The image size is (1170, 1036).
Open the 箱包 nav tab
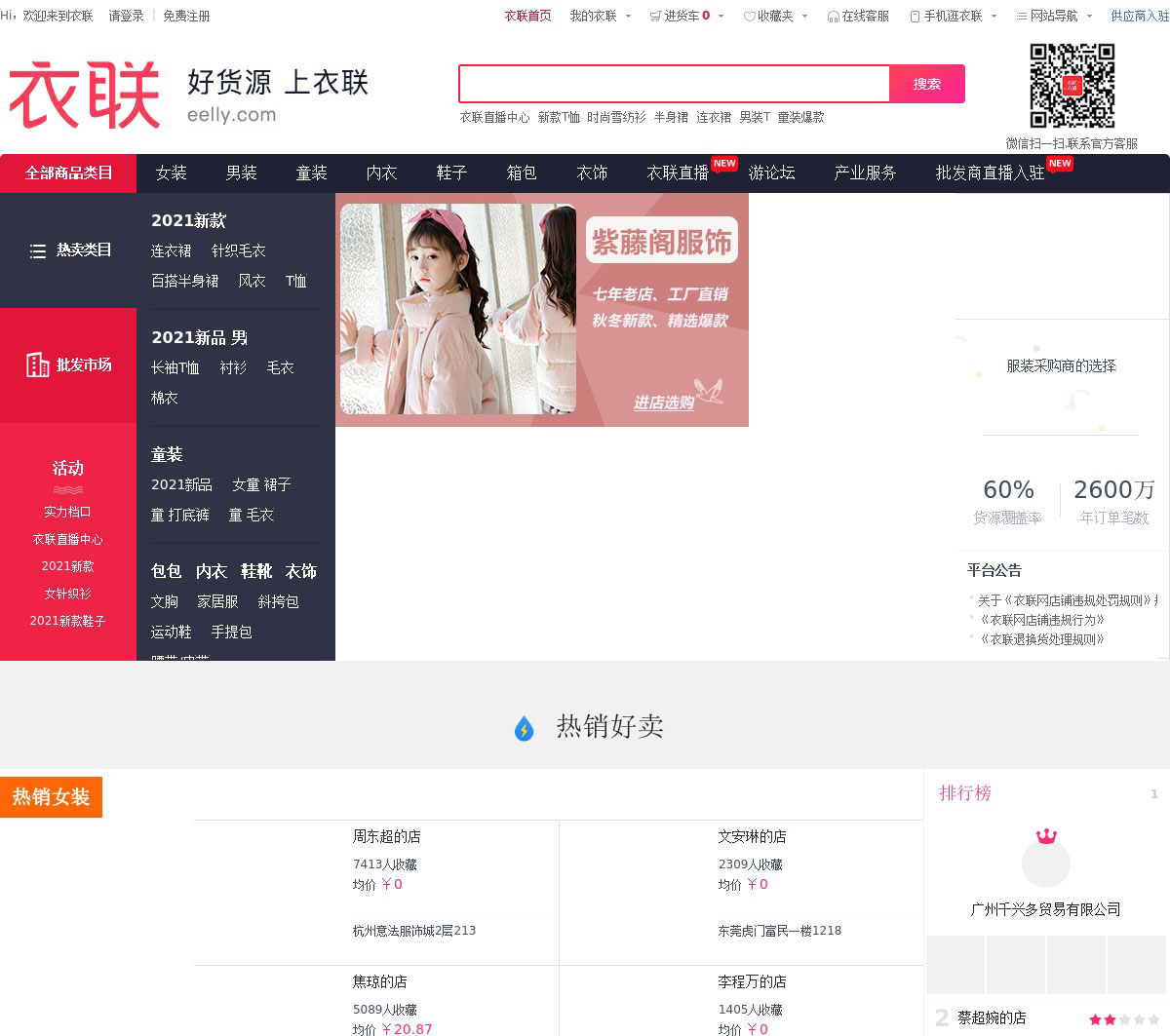(522, 173)
